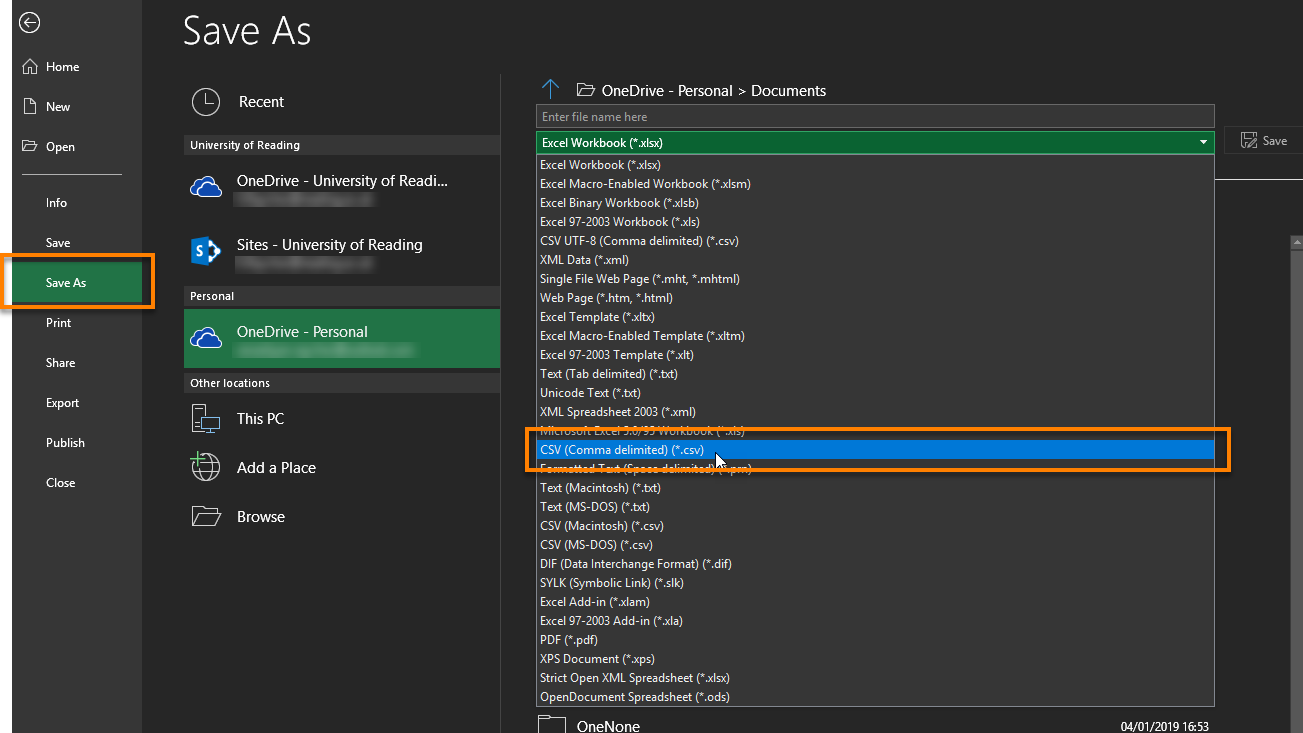Choose Strict Open XML Spreadsheet (*.xlsx)
1303x733 pixels.
875,678
